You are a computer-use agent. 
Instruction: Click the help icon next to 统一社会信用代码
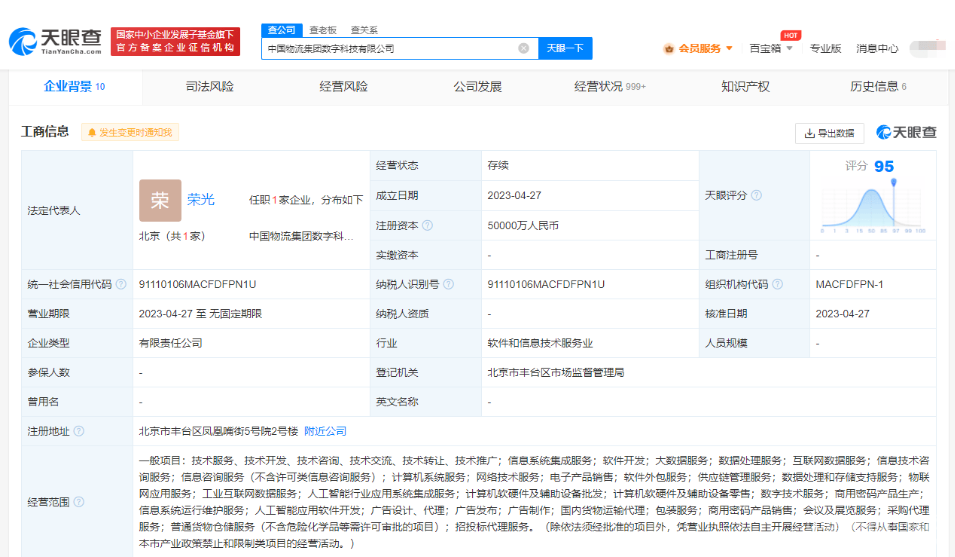121,284
